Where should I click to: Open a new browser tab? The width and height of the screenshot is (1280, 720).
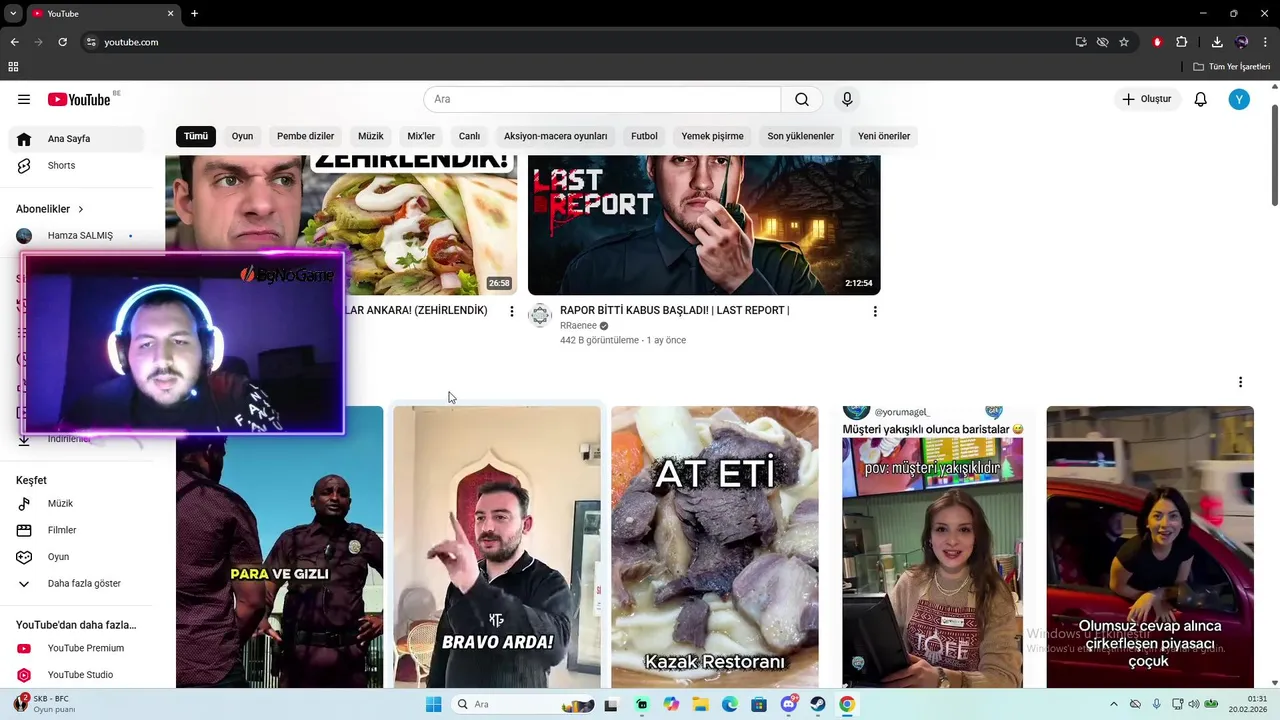tap(194, 13)
